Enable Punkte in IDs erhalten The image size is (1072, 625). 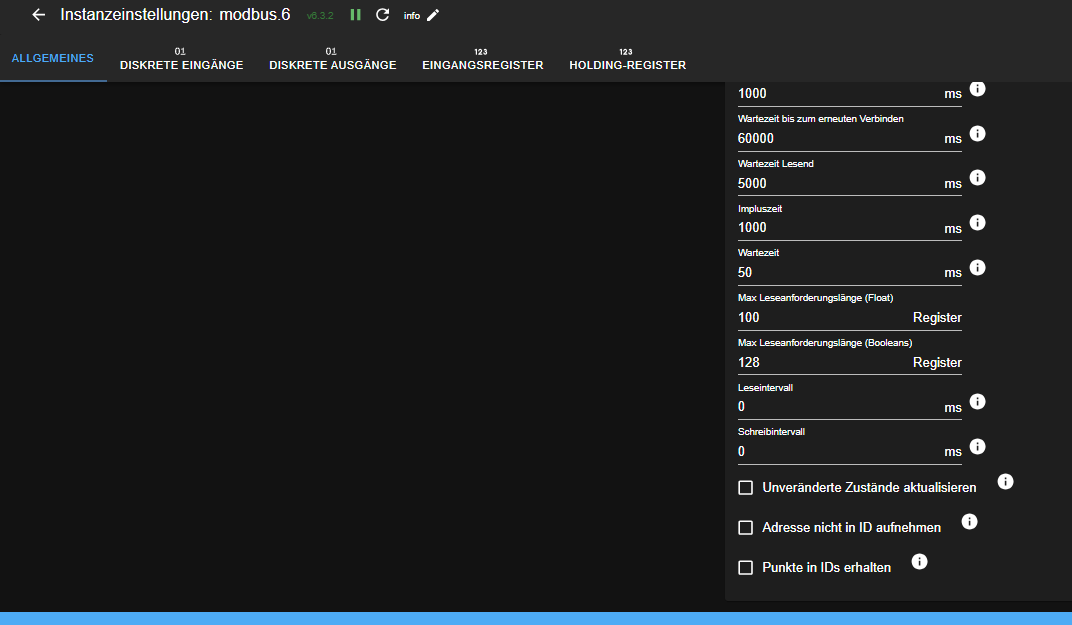pyautogui.click(x=745, y=567)
